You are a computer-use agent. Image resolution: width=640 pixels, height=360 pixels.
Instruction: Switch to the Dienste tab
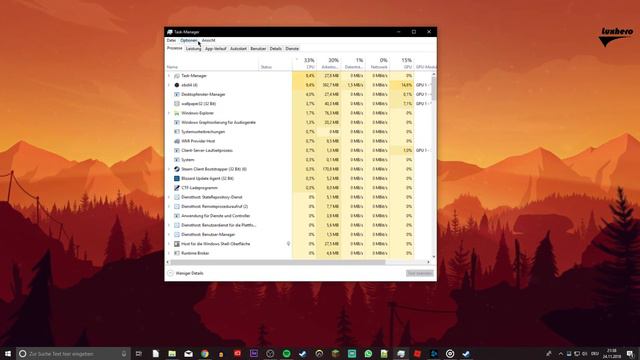pyautogui.click(x=292, y=49)
